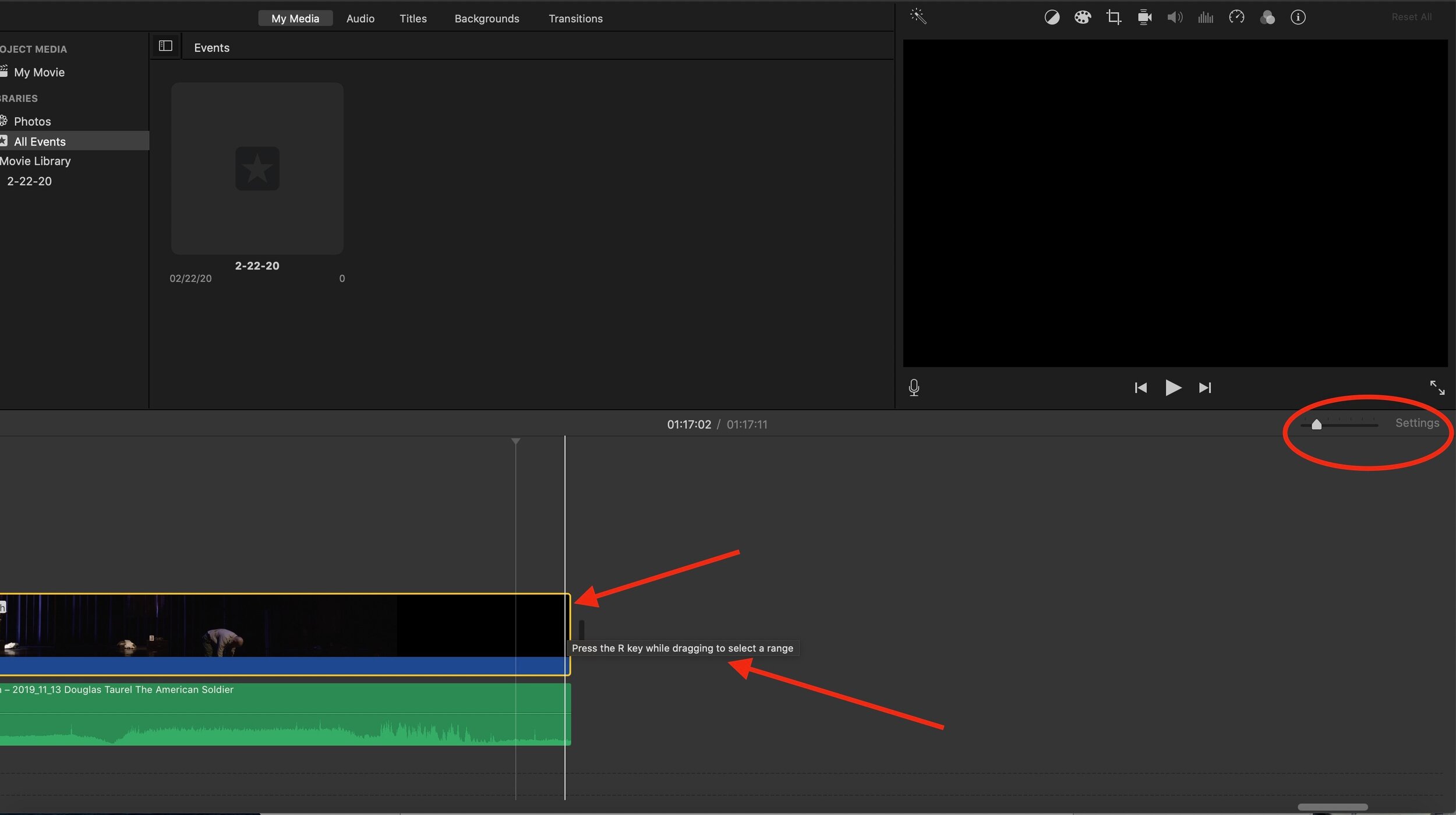Select the cropping tool
This screenshot has height=815, width=1456.
coord(1114,17)
